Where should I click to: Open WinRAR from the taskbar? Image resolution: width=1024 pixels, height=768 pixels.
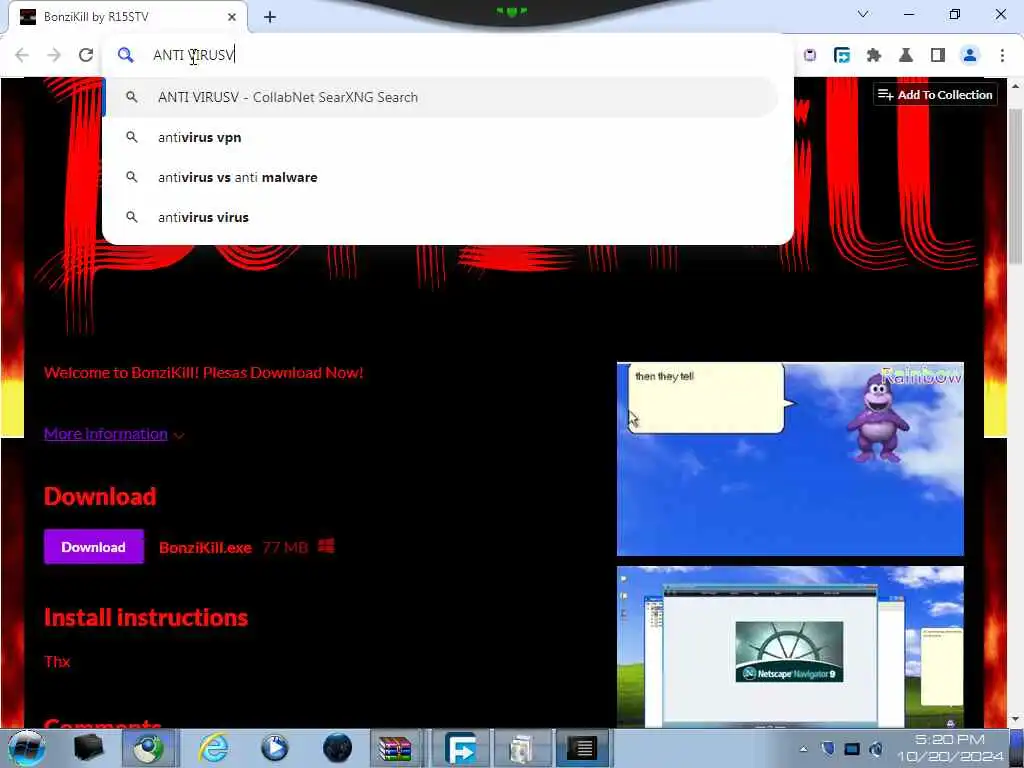396,748
